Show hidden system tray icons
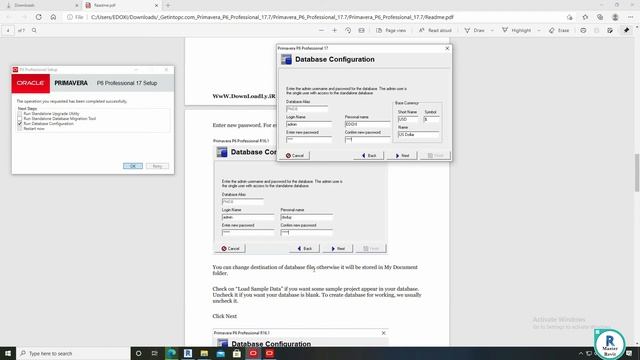This screenshot has height=360, width=640. [x=581, y=353]
